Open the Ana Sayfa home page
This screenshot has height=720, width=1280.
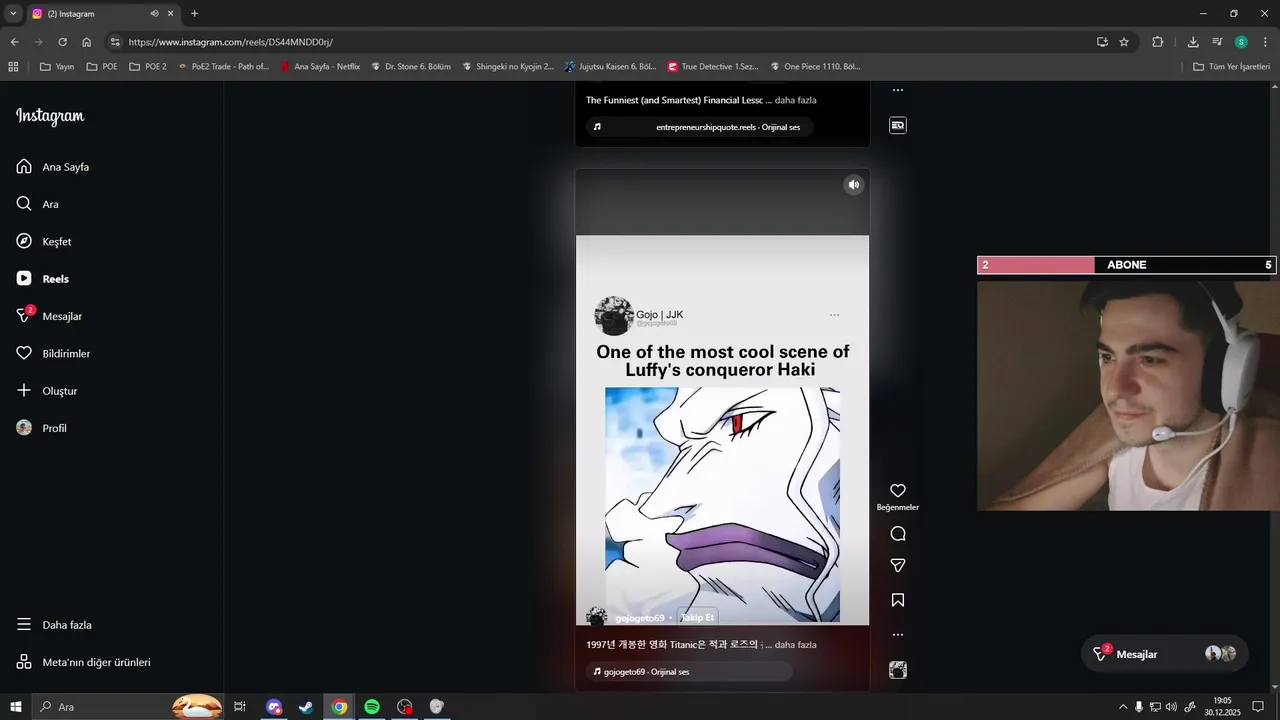[x=53, y=167]
